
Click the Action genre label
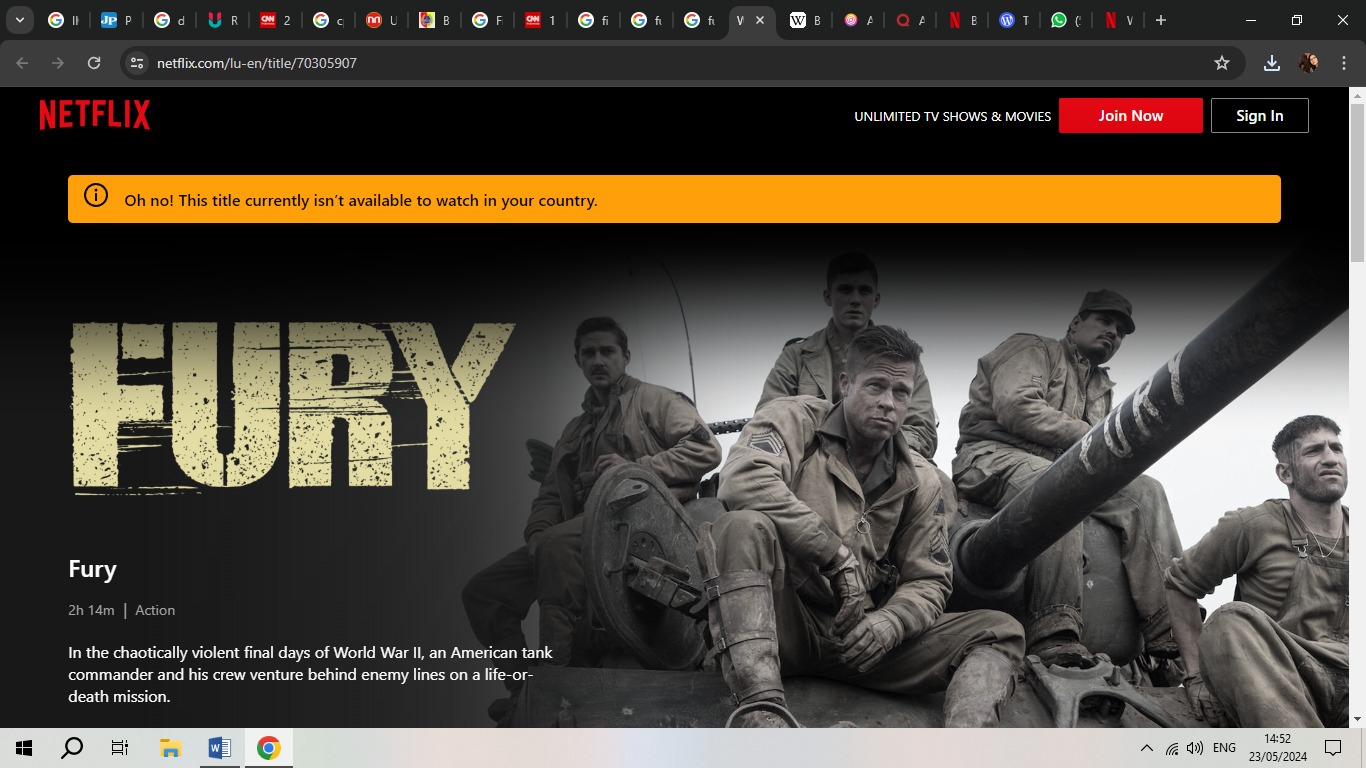coord(155,610)
